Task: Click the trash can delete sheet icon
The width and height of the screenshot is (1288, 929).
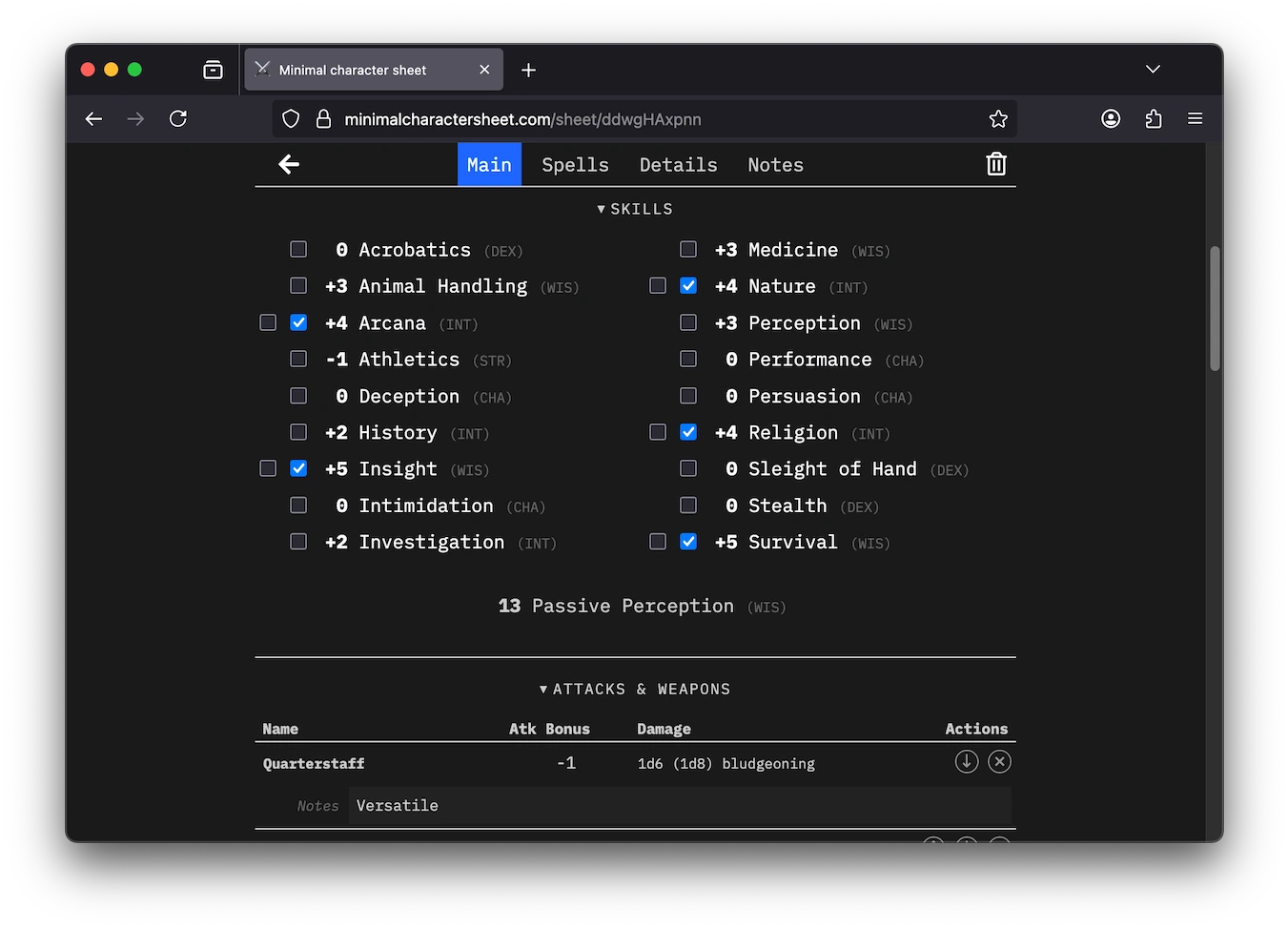Action: [x=995, y=164]
